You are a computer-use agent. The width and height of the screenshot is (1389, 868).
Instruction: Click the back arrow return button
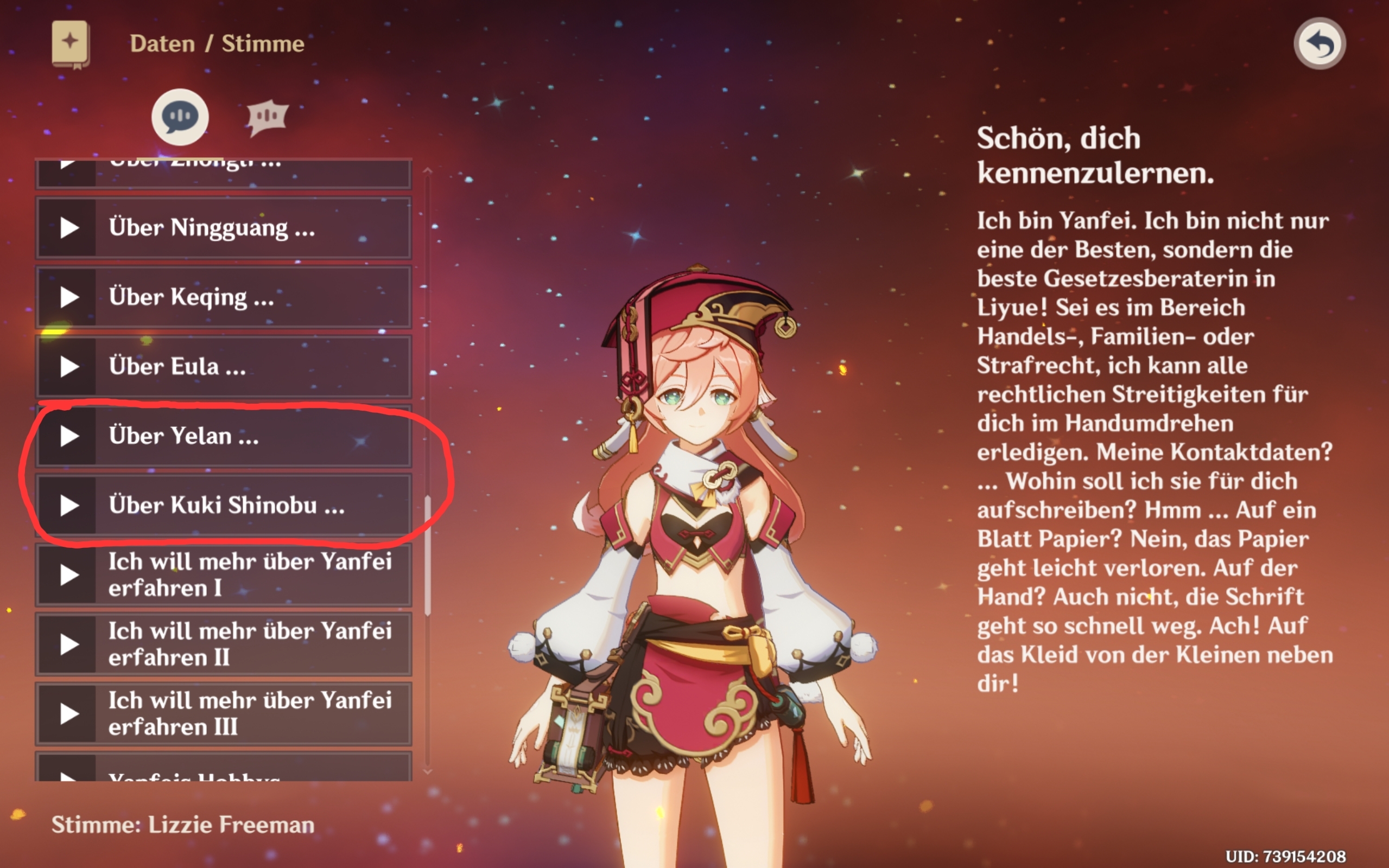click(1319, 43)
